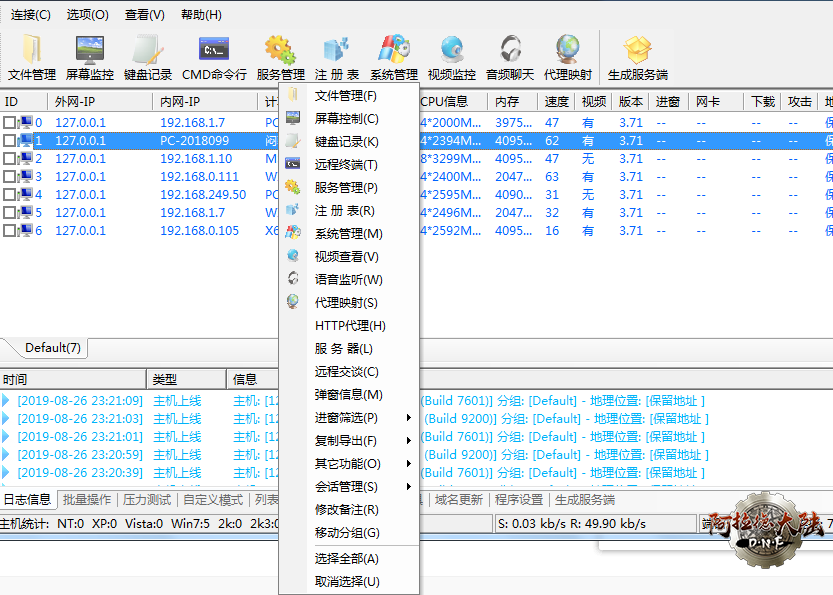Check the checkbox for host ID 0
Image resolution: width=833 pixels, height=595 pixels.
pos(9,123)
